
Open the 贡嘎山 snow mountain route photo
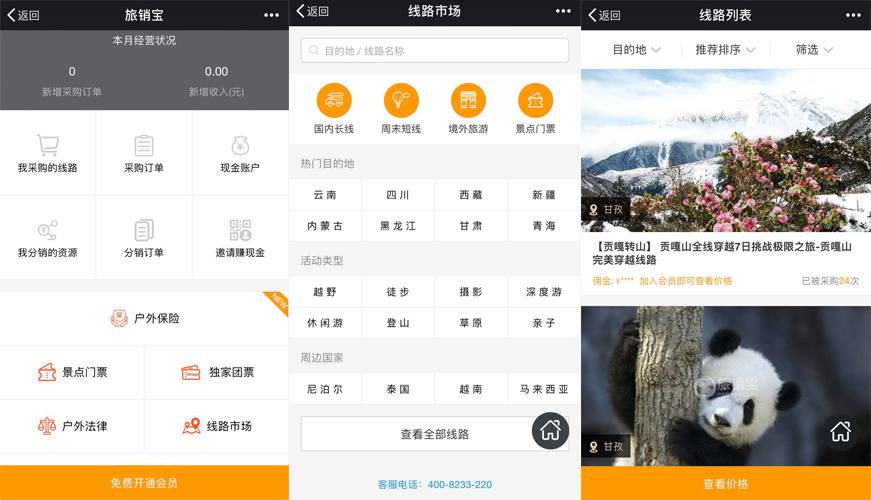pos(725,150)
